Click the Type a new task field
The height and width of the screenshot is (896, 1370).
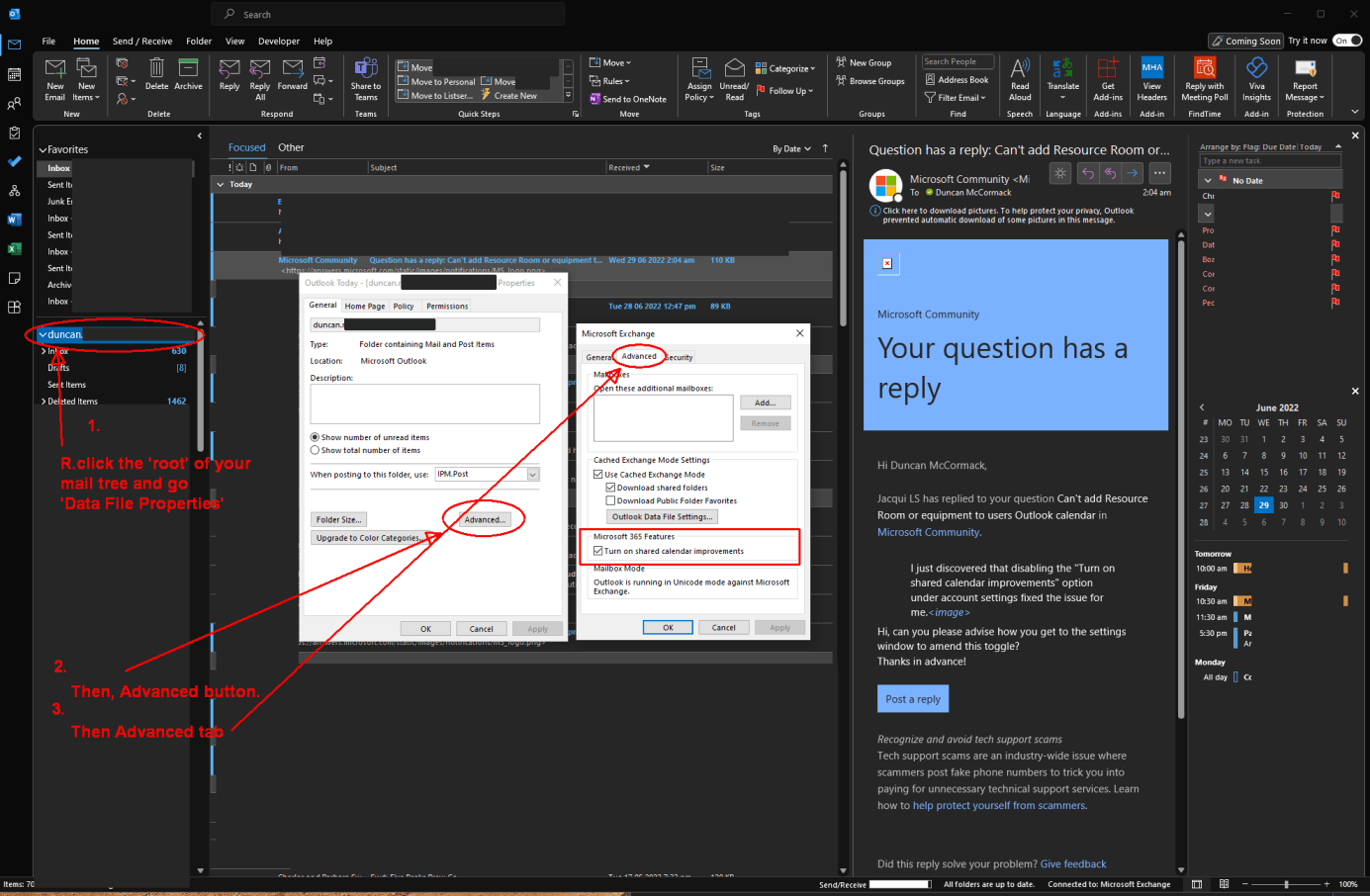pos(1270,160)
